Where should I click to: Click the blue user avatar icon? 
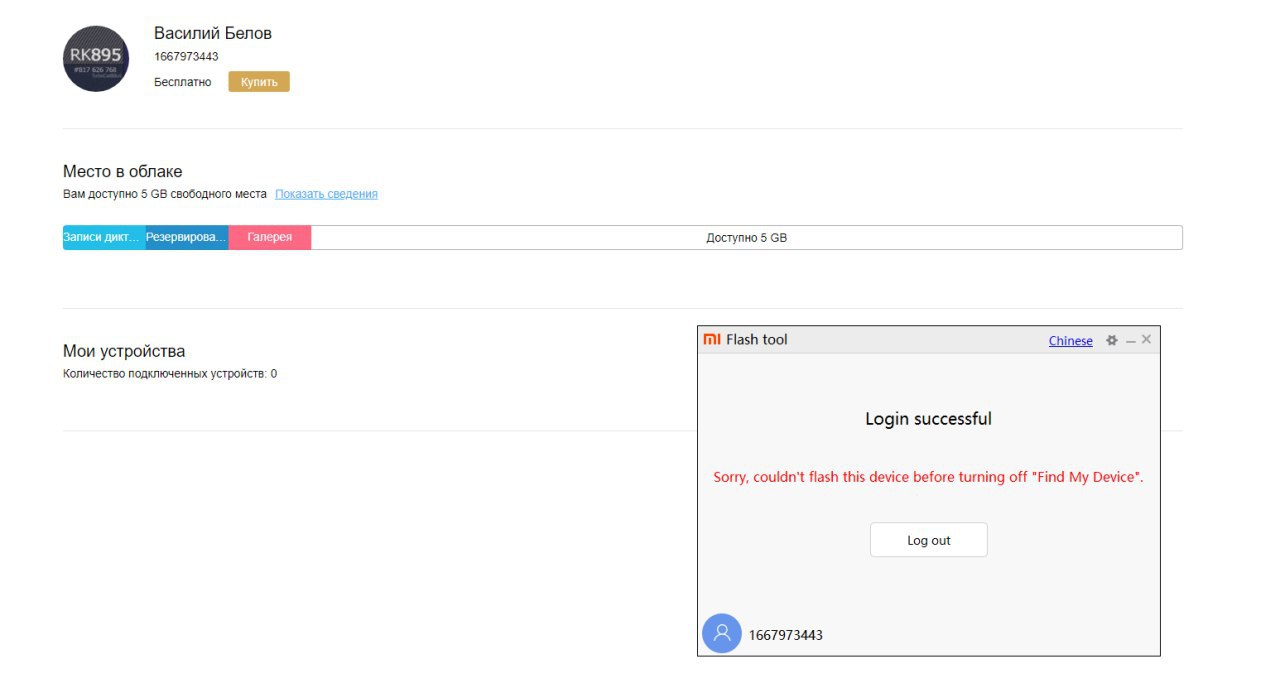pos(722,633)
